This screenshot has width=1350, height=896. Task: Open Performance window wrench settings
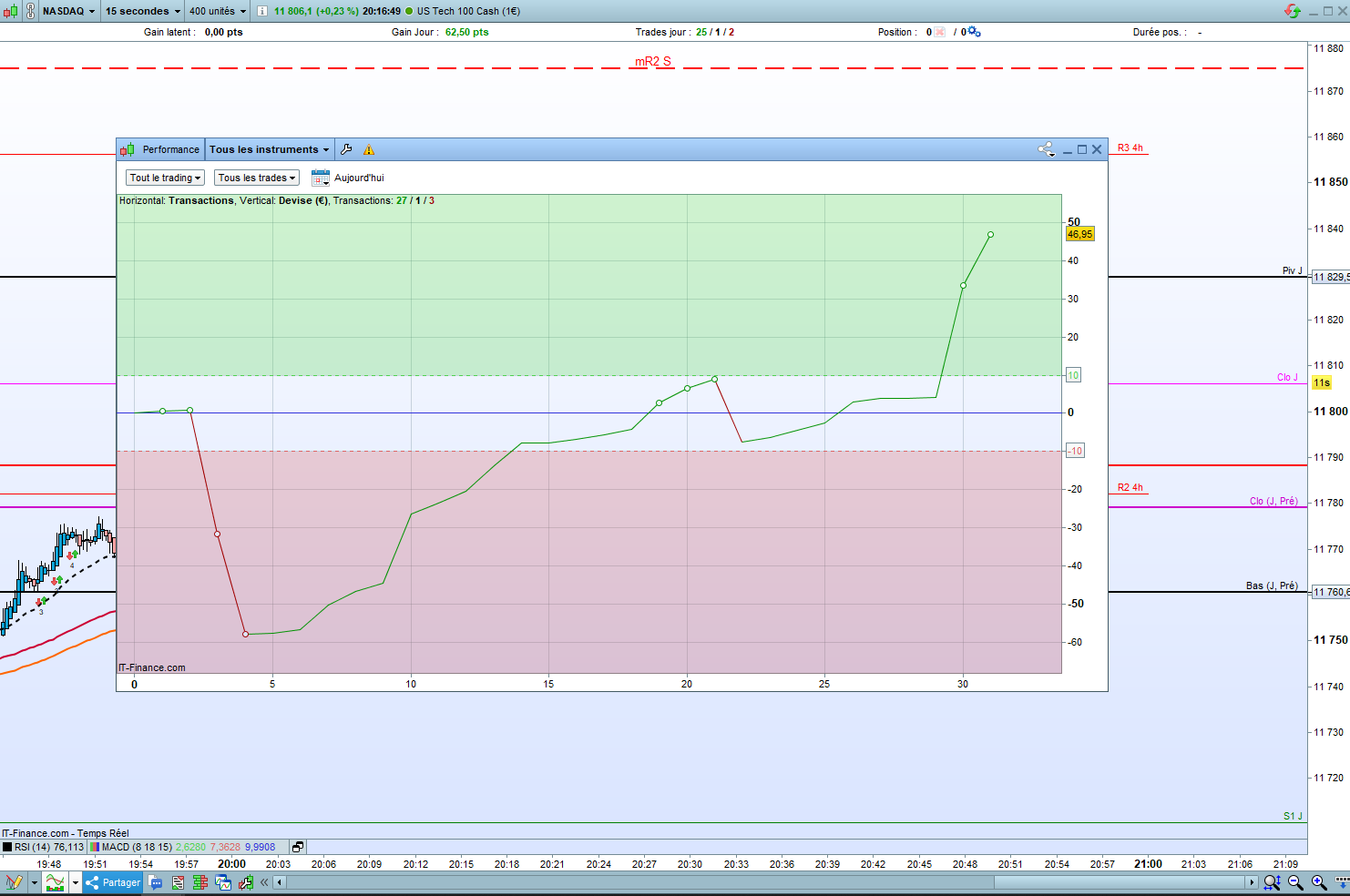[346, 149]
